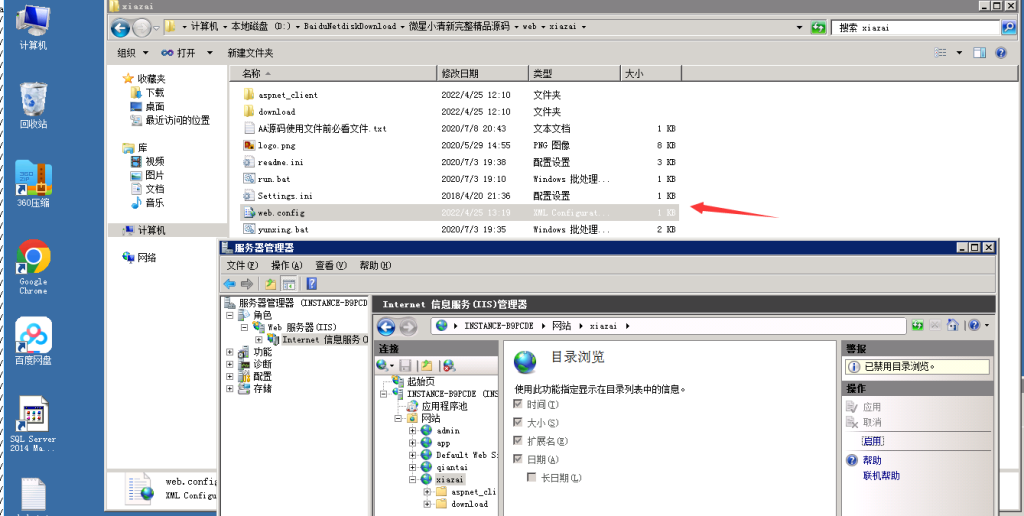The height and width of the screenshot is (516, 1024).
Task: Open the 文件(F) menu in Server Manager
Action: click(242, 265)
